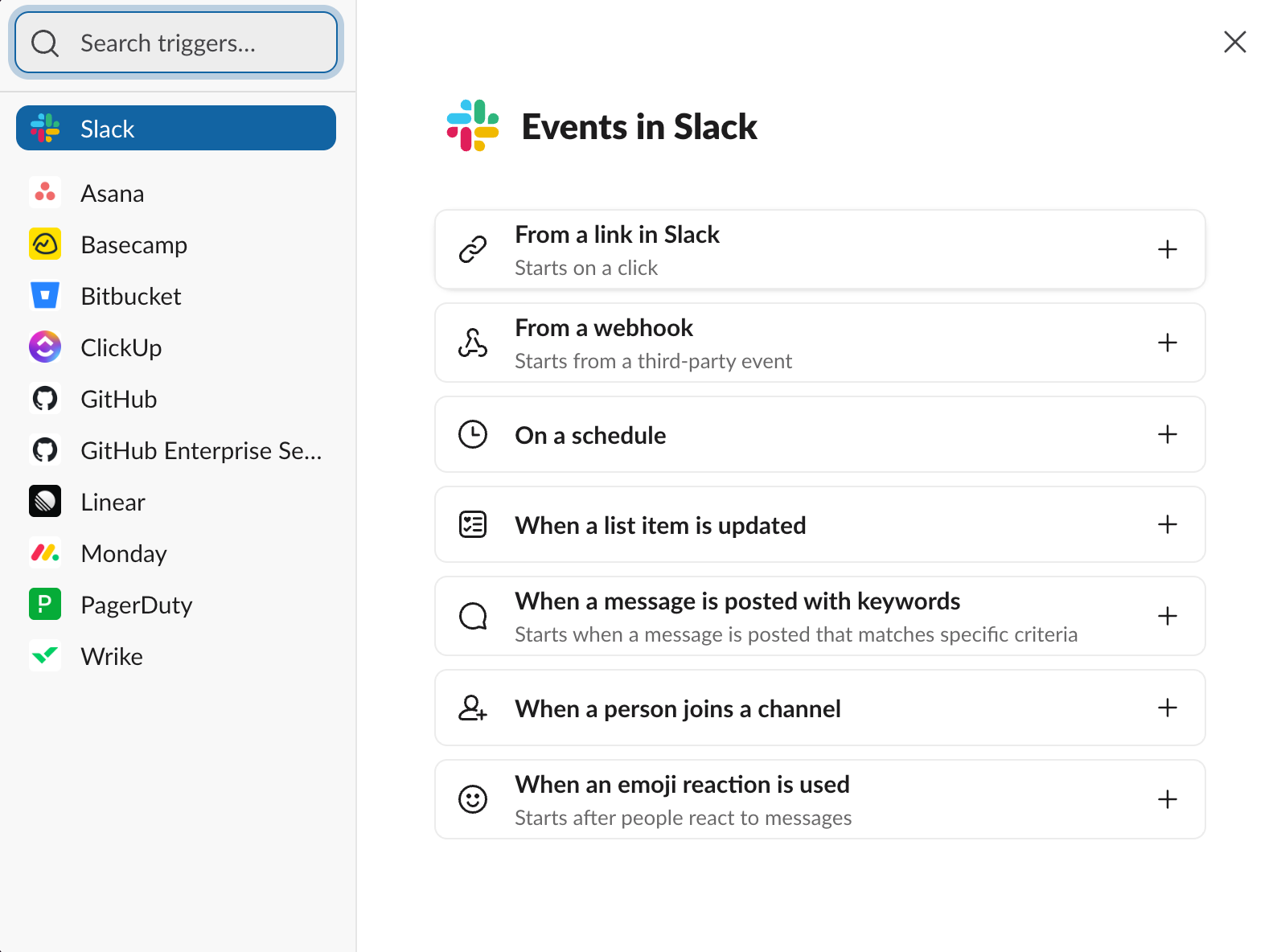Screen dimensions: 1277x952
Task: Click the clock schedule icon
Action: coord(473,434)
